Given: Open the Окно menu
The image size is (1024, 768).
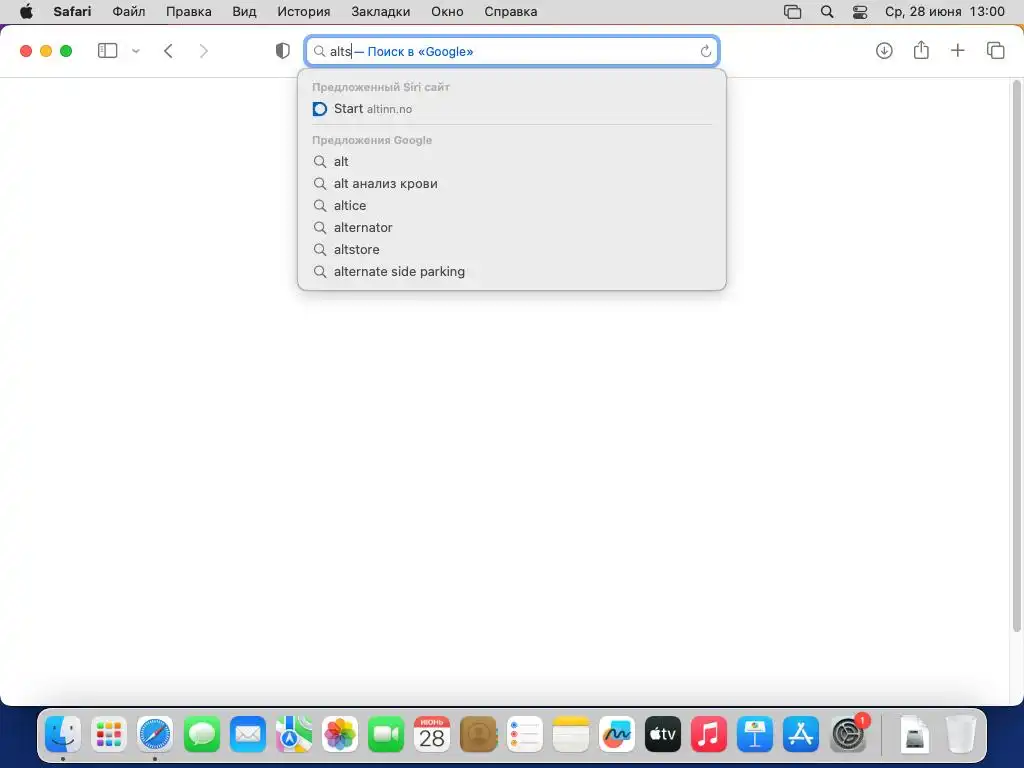Looking at the screenshot, I should [x=447, y=12].
